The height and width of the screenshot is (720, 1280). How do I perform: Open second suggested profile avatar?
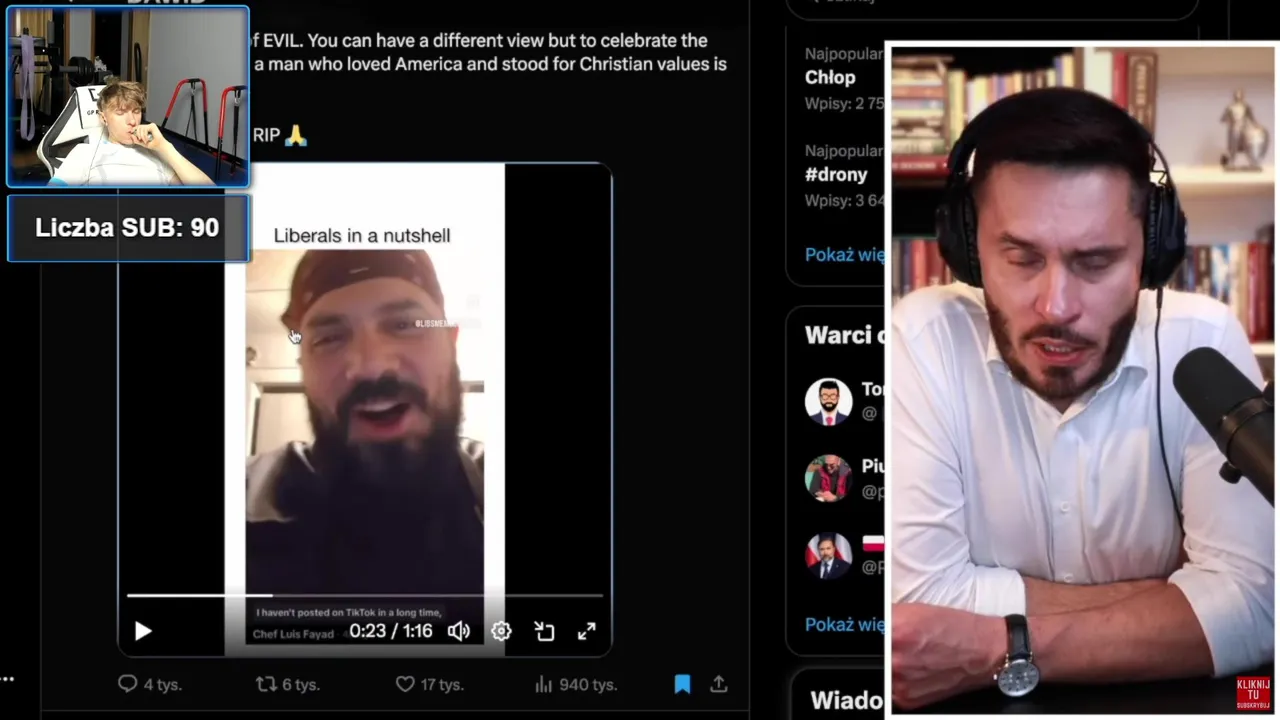828,478
